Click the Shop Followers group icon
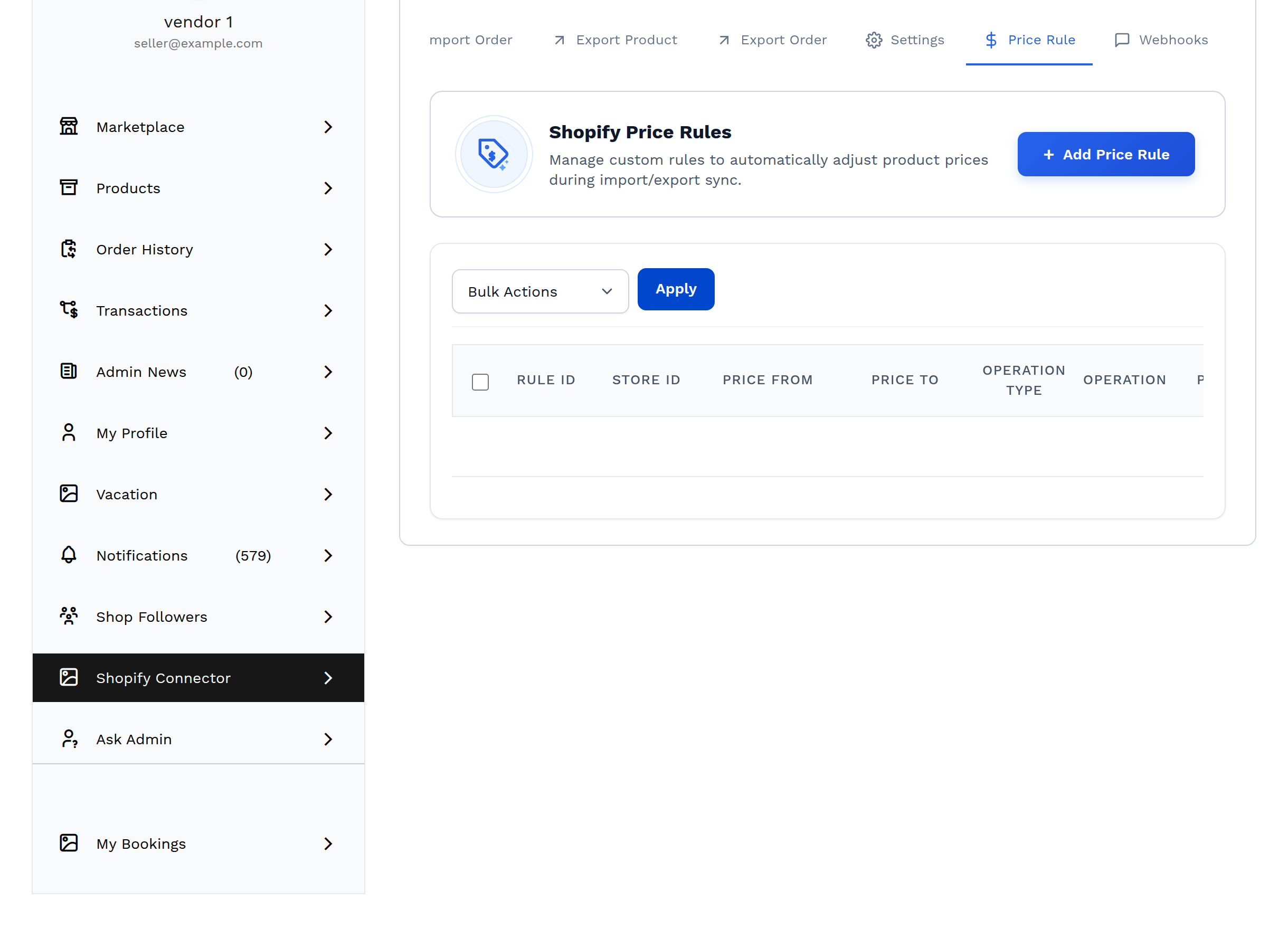 [69, 617]
